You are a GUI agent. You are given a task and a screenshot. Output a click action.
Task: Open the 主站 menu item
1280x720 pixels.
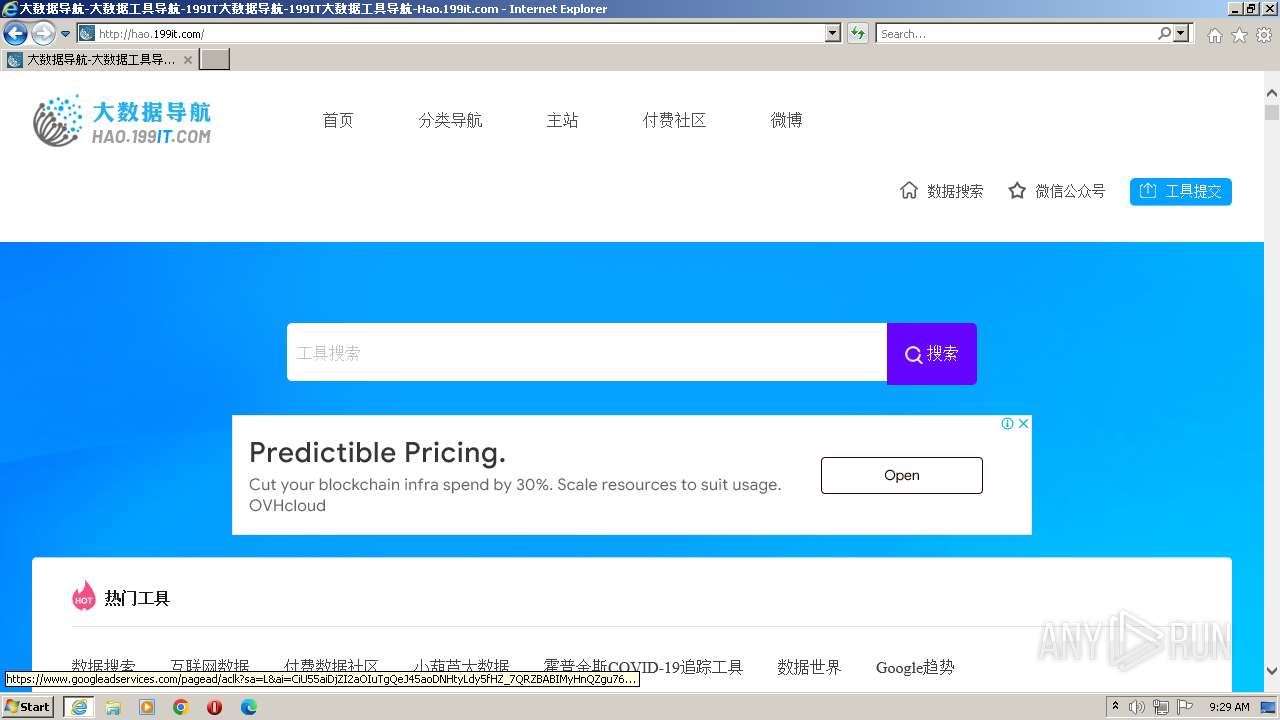point(562,120)
